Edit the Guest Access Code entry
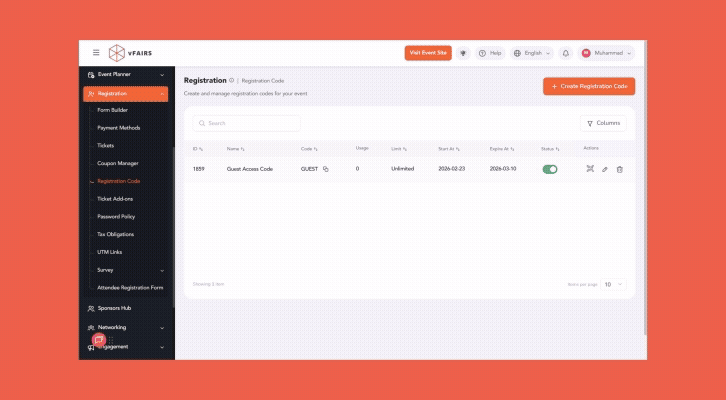726x400 pixels. click(604, 169)
